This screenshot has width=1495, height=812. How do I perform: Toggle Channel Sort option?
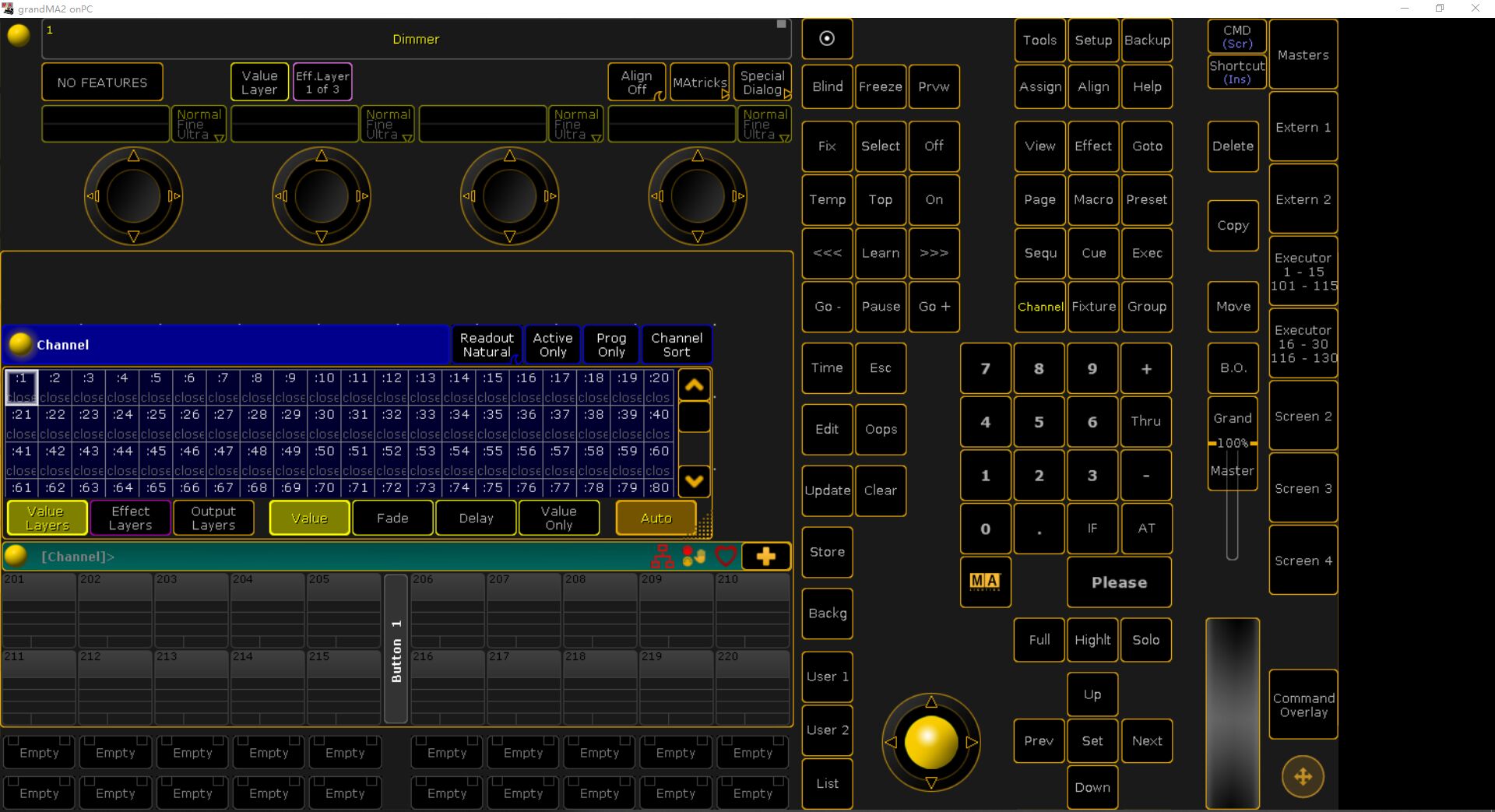point(677,344)
